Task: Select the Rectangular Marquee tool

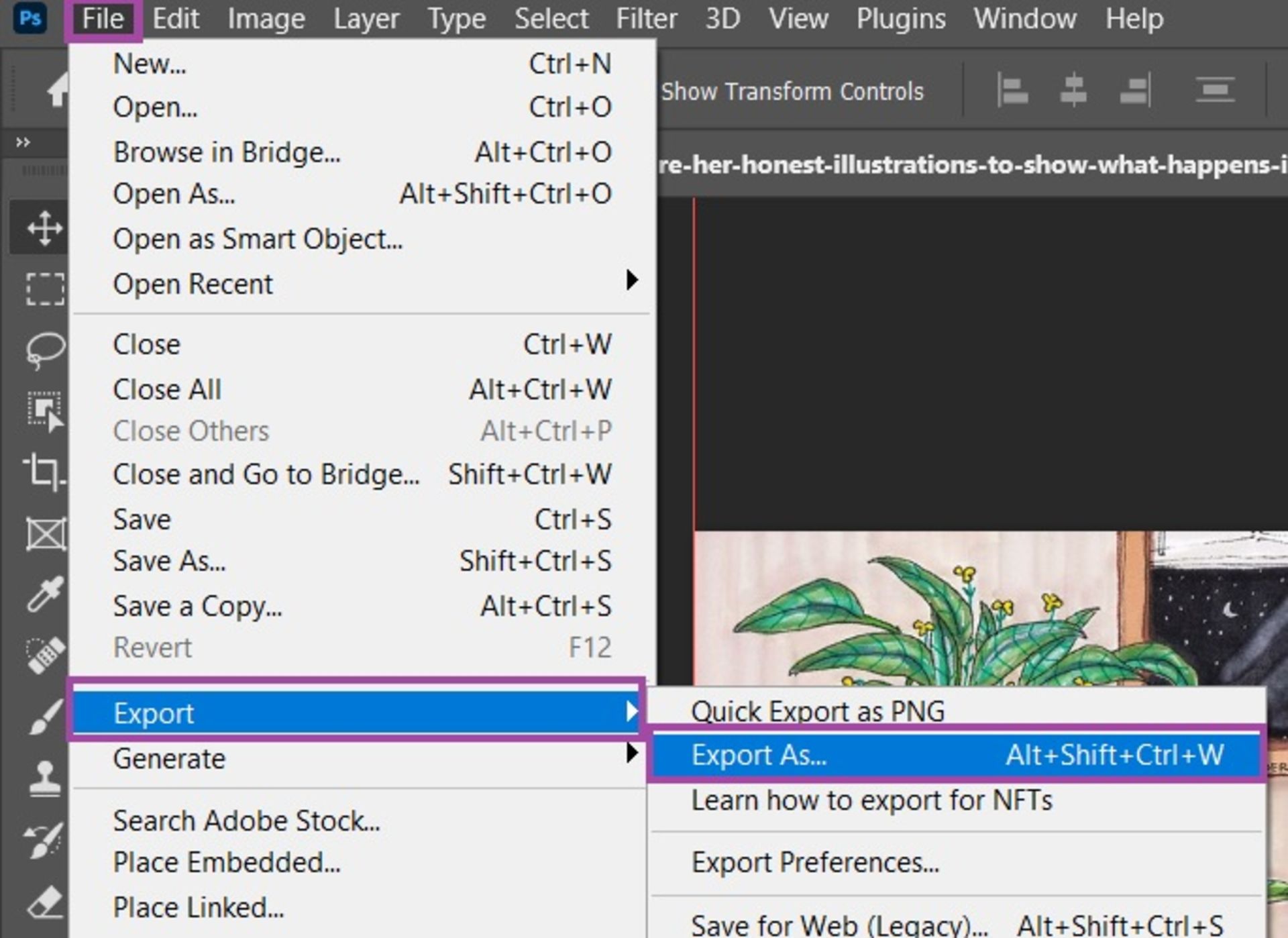Action: (44, 289)
